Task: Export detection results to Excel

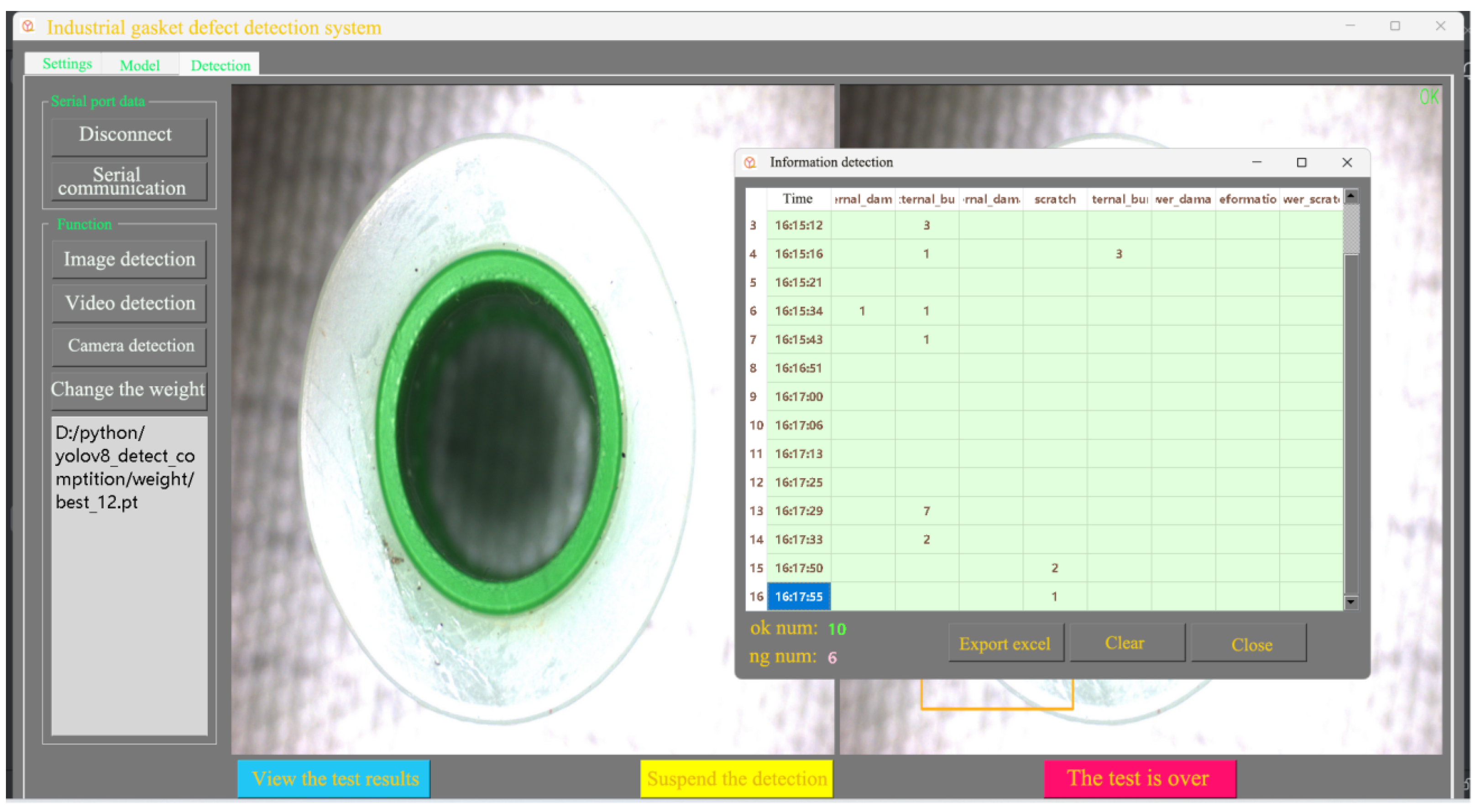Action: (1005, 643)
